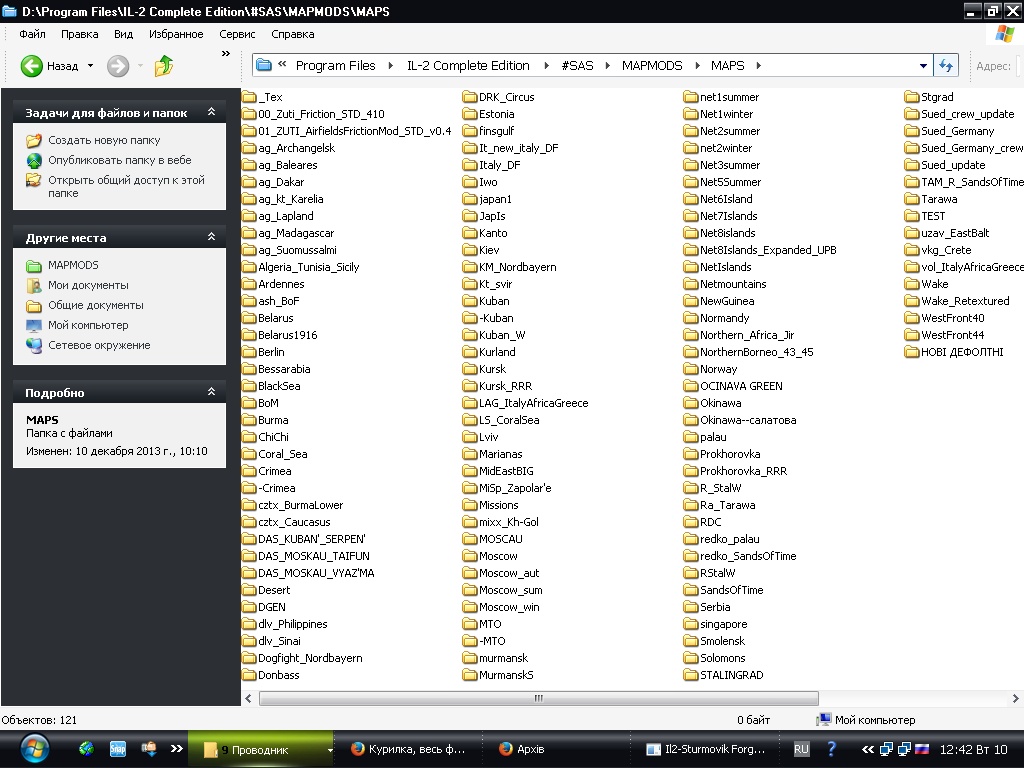The height and width of the screenshot is (768, 1024).
Task: Select the ag_Archangelsk folder icon
Action: coord(249,148)
